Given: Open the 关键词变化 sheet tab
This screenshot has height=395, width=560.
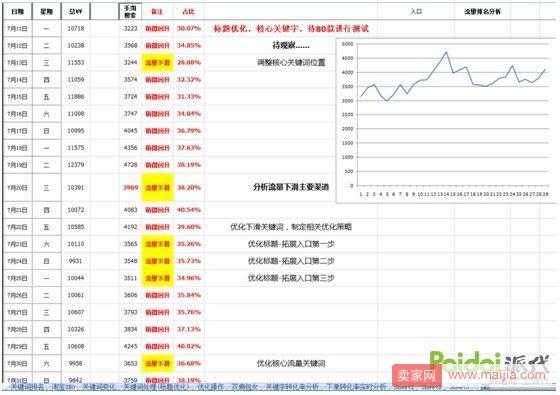Looking at the screenshot, I should [99, 387].
